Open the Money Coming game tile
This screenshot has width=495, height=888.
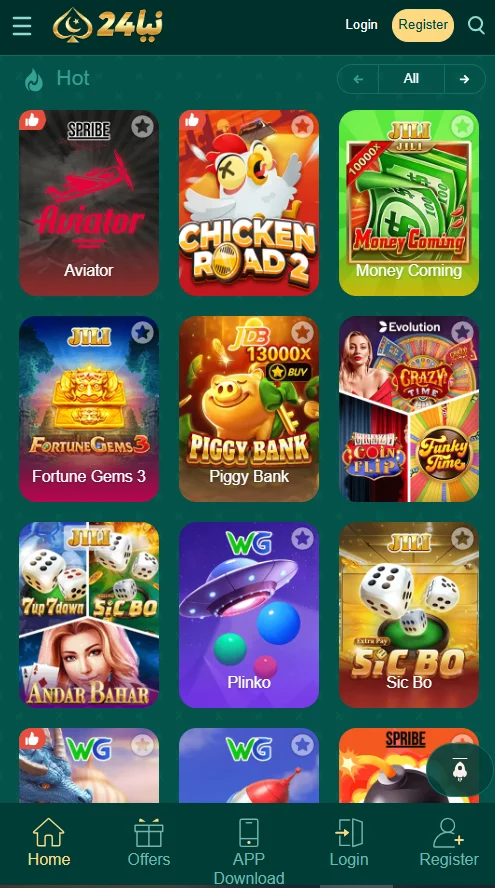click(409, 203)
